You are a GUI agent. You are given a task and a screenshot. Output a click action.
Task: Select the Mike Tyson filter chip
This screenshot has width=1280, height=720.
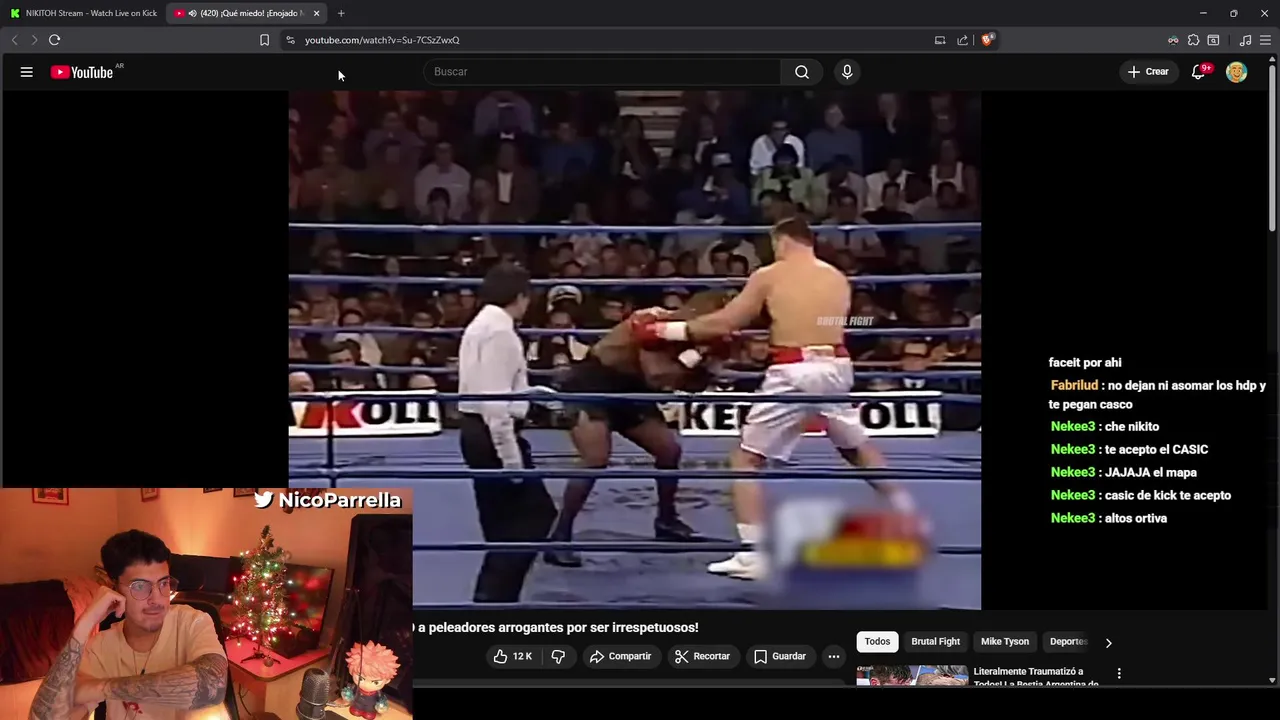click(1005, 642)
